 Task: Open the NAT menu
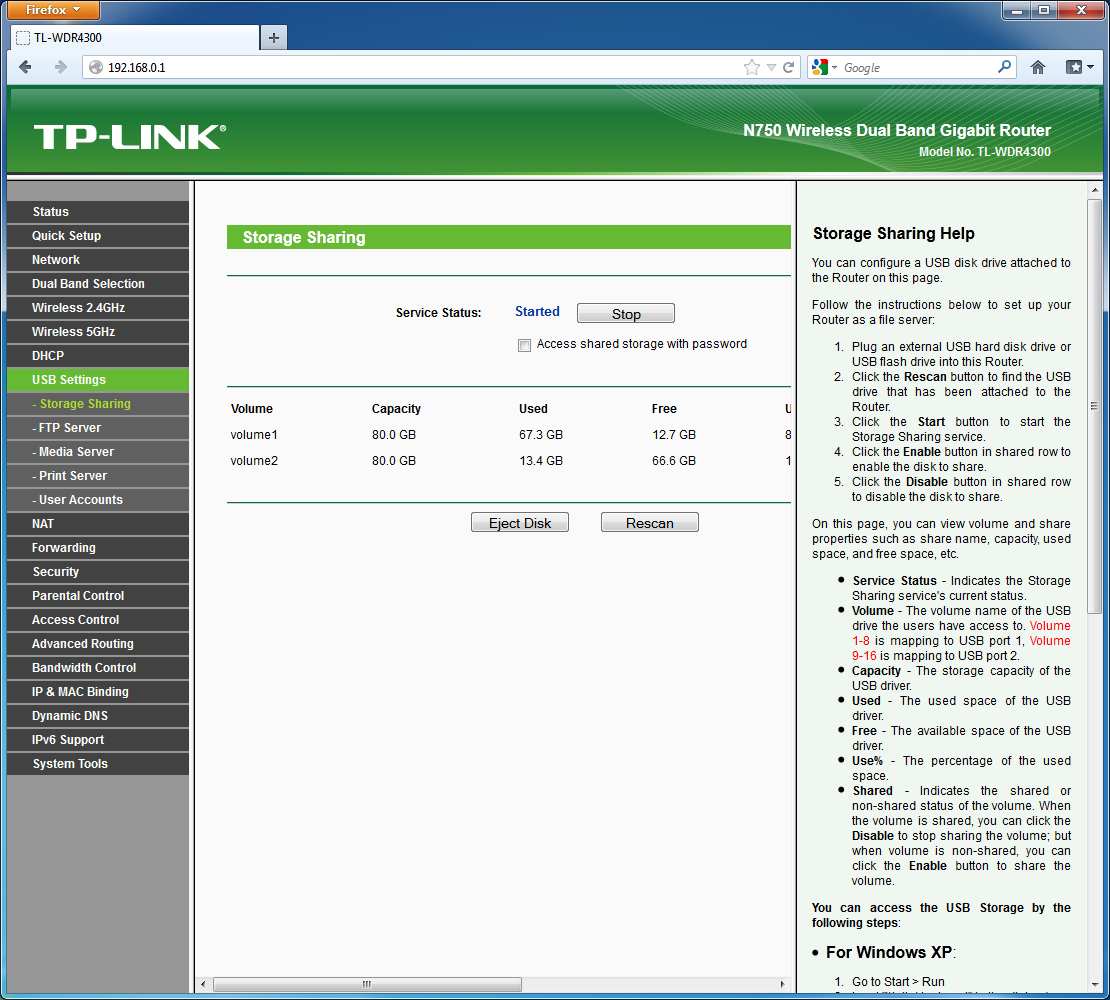98,524
